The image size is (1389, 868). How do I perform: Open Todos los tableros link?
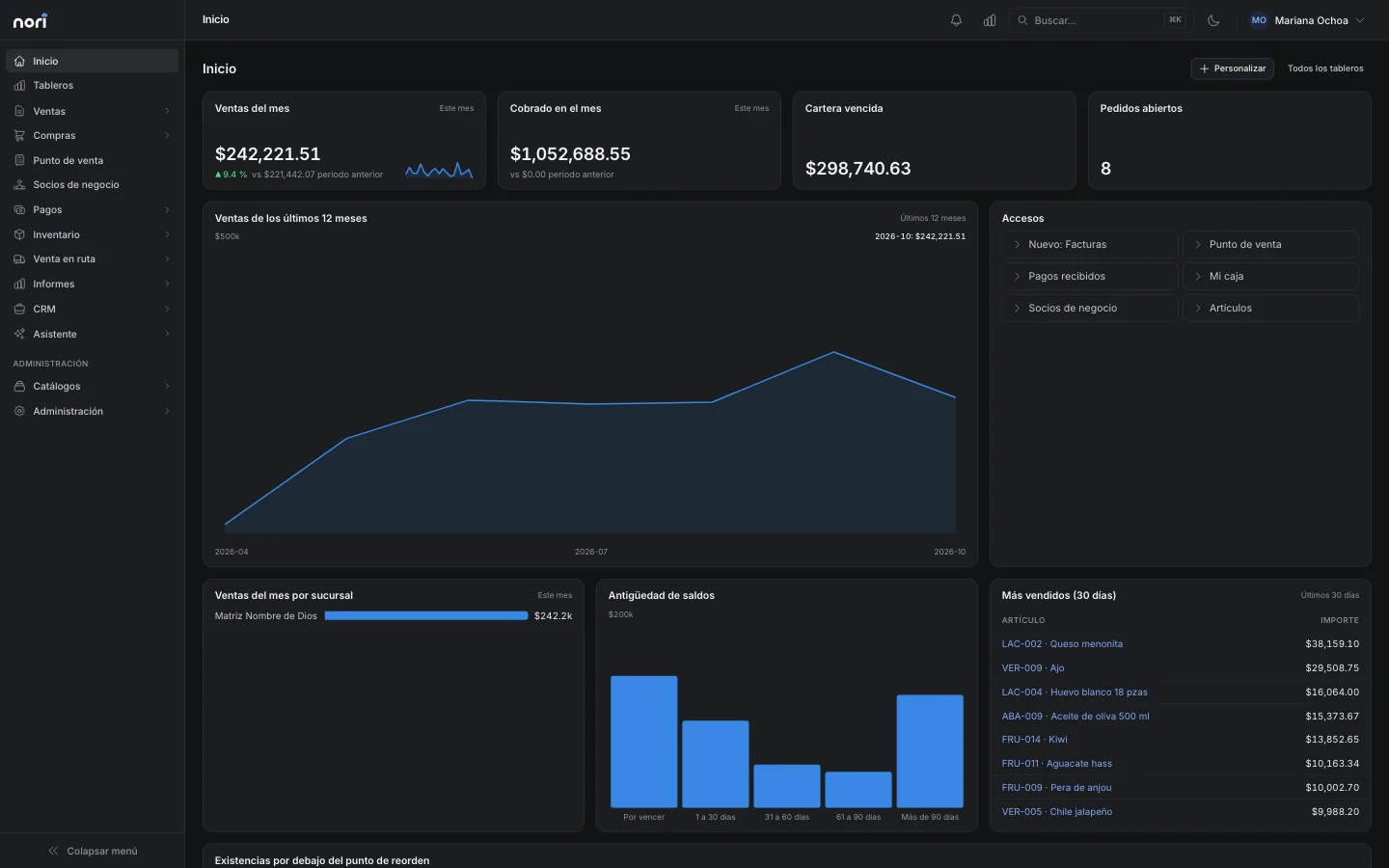click(1325, 68)
